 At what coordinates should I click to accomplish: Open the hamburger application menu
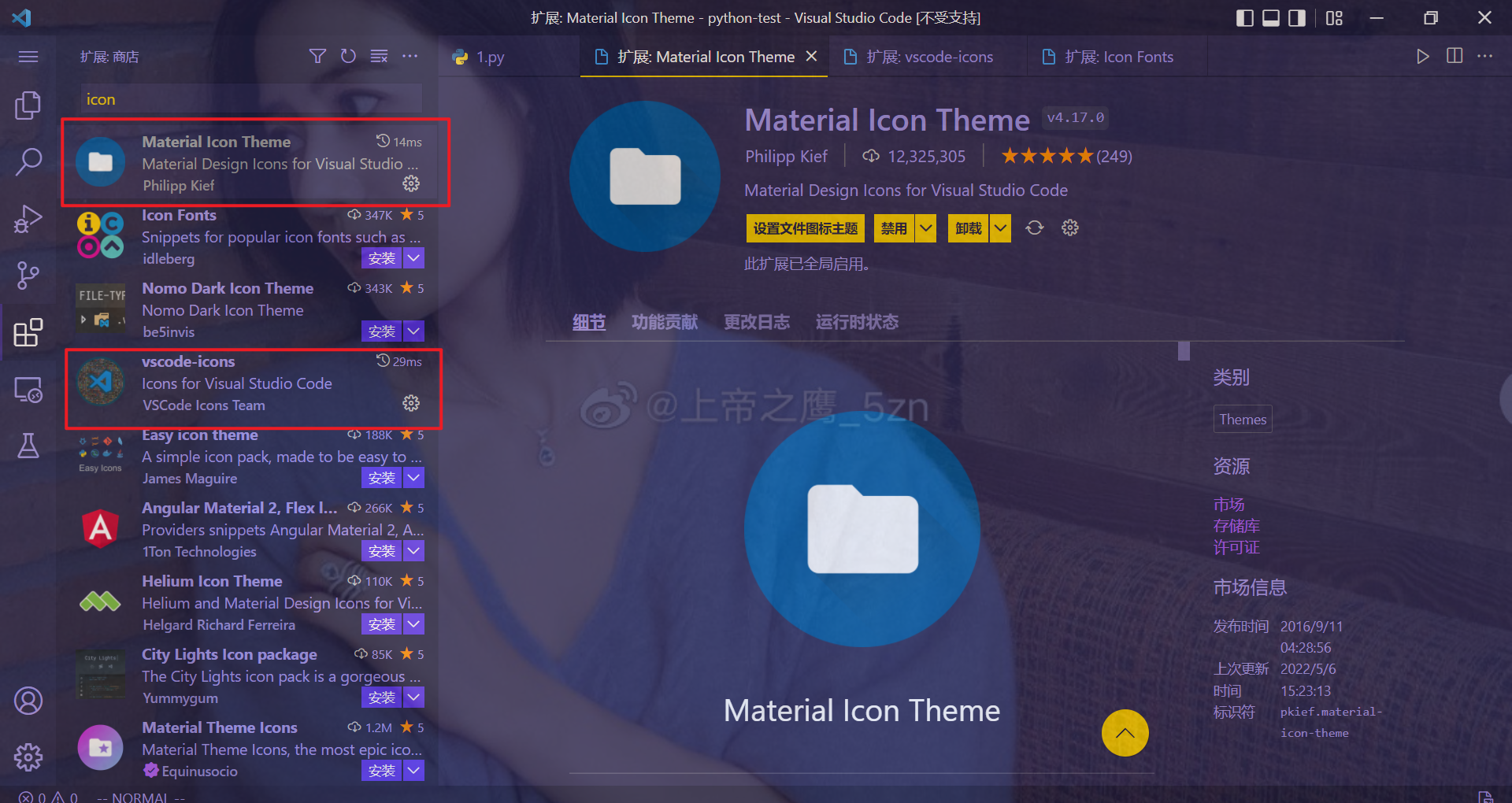(x=28, y=57)
